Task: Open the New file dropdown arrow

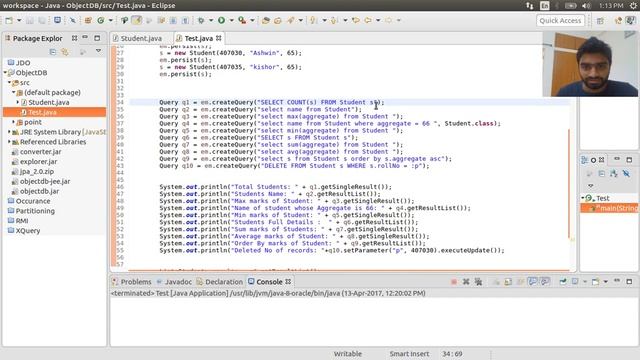Action: pos(19,20)
